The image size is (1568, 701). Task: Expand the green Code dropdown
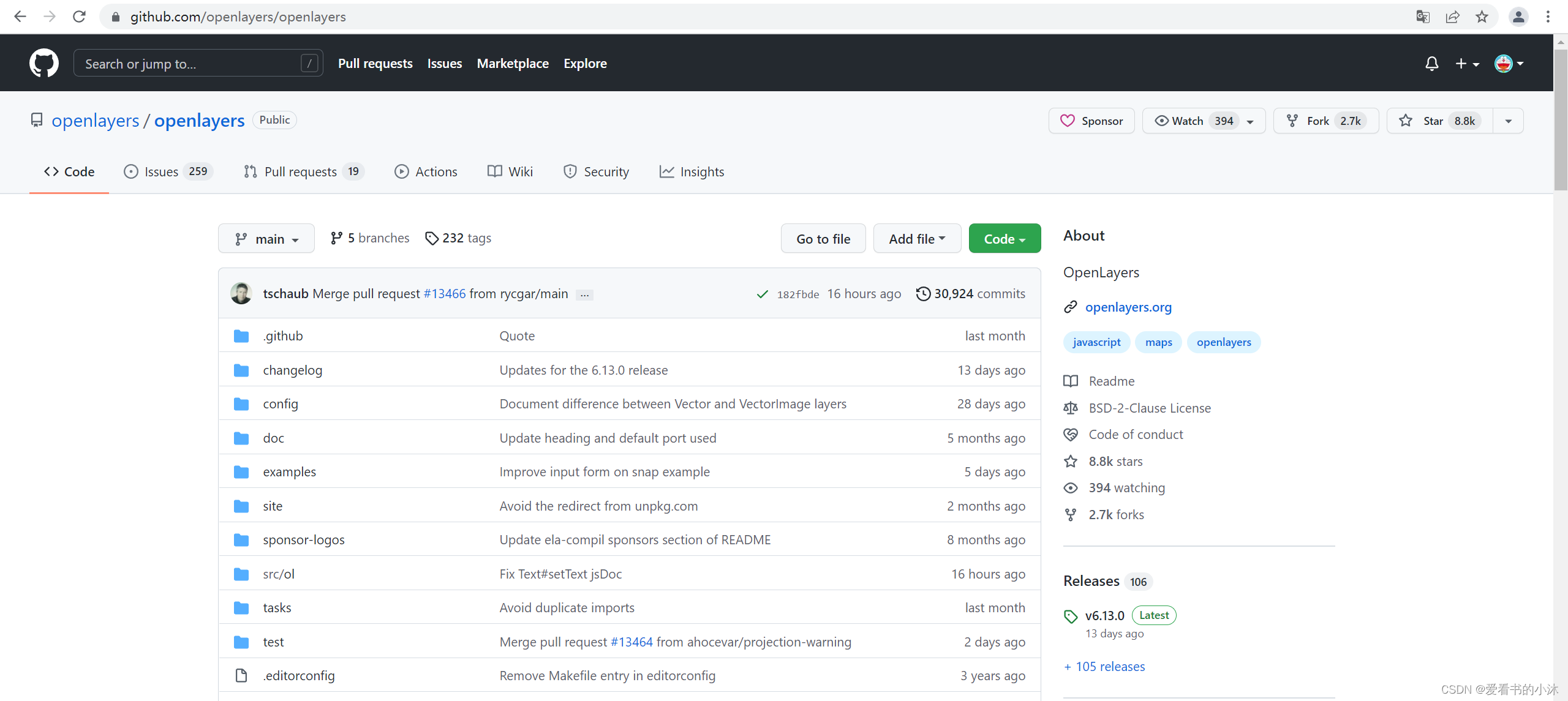1005,239
